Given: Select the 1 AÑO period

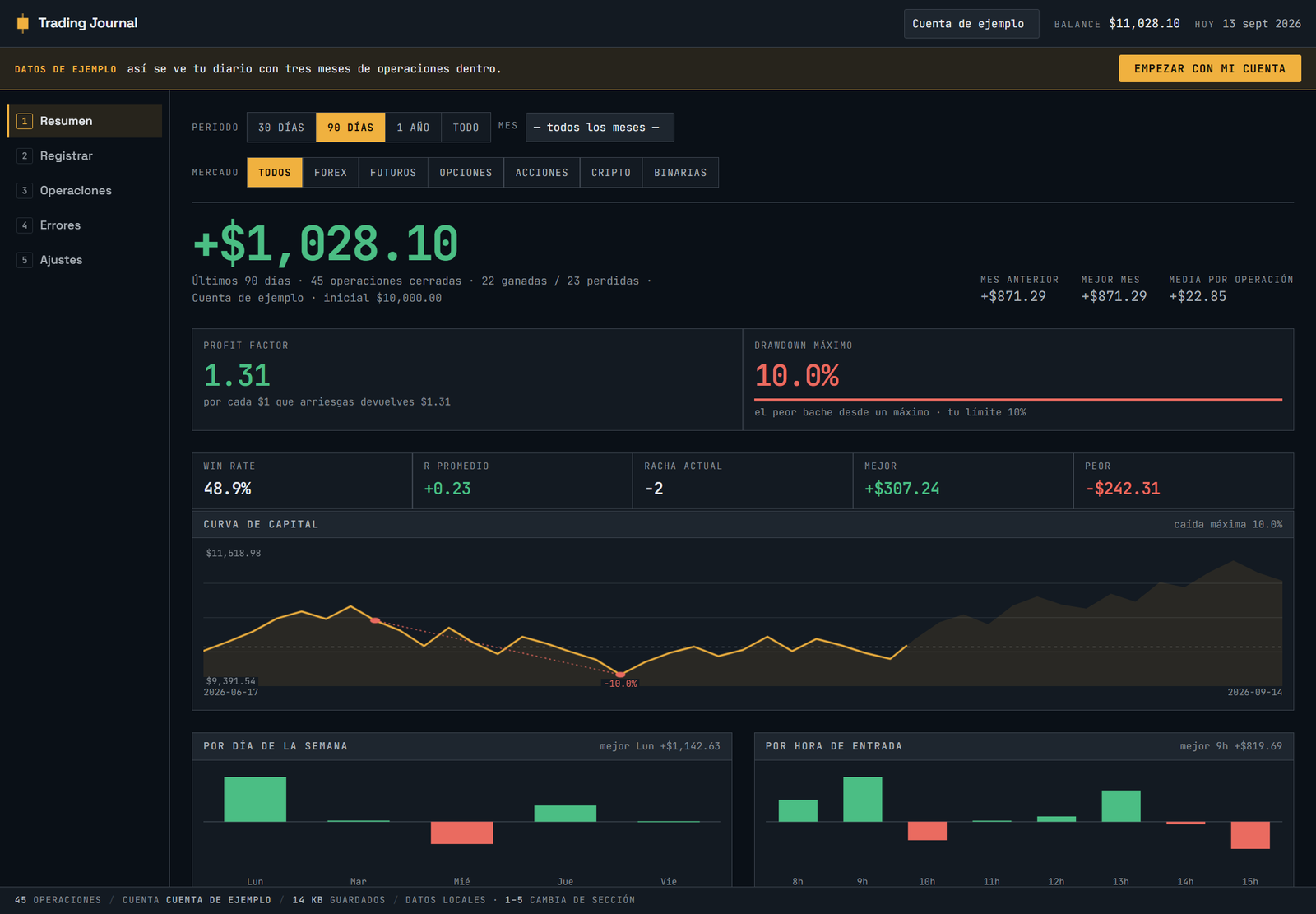Looking at the screenshot, I should click(x=413, y=128).
